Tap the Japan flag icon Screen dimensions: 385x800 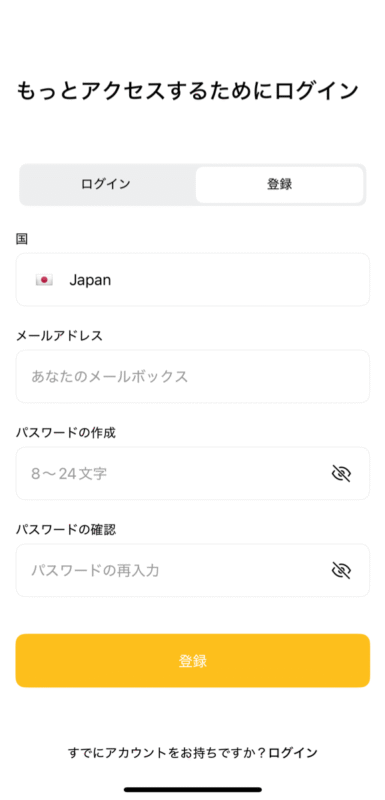point(44,280)
